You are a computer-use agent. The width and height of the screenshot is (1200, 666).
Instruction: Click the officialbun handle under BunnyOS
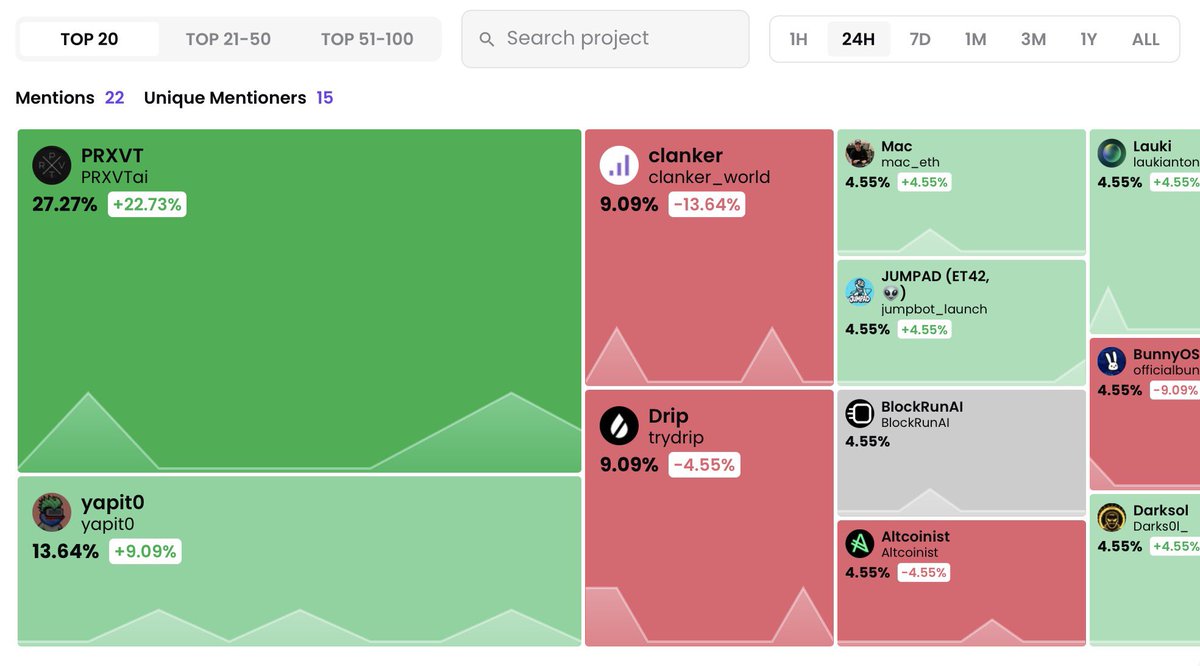point(1166,371)
